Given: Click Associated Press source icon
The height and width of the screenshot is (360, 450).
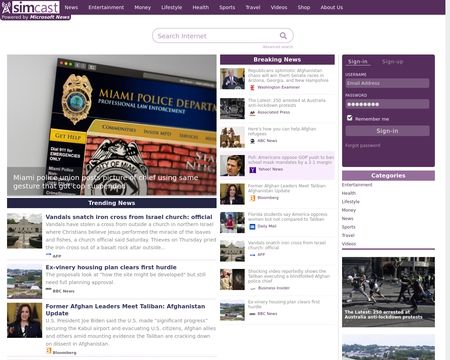Looking at the screenshot, I should coord(252,113).
